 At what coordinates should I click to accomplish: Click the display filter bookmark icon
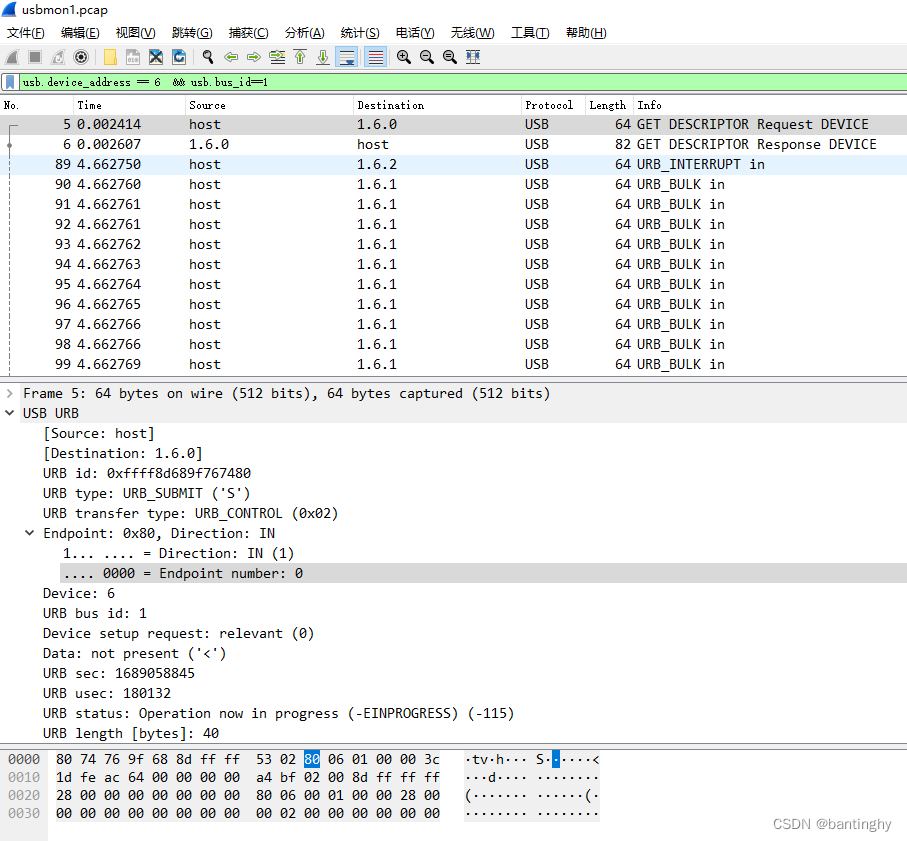tap(10, 82)
